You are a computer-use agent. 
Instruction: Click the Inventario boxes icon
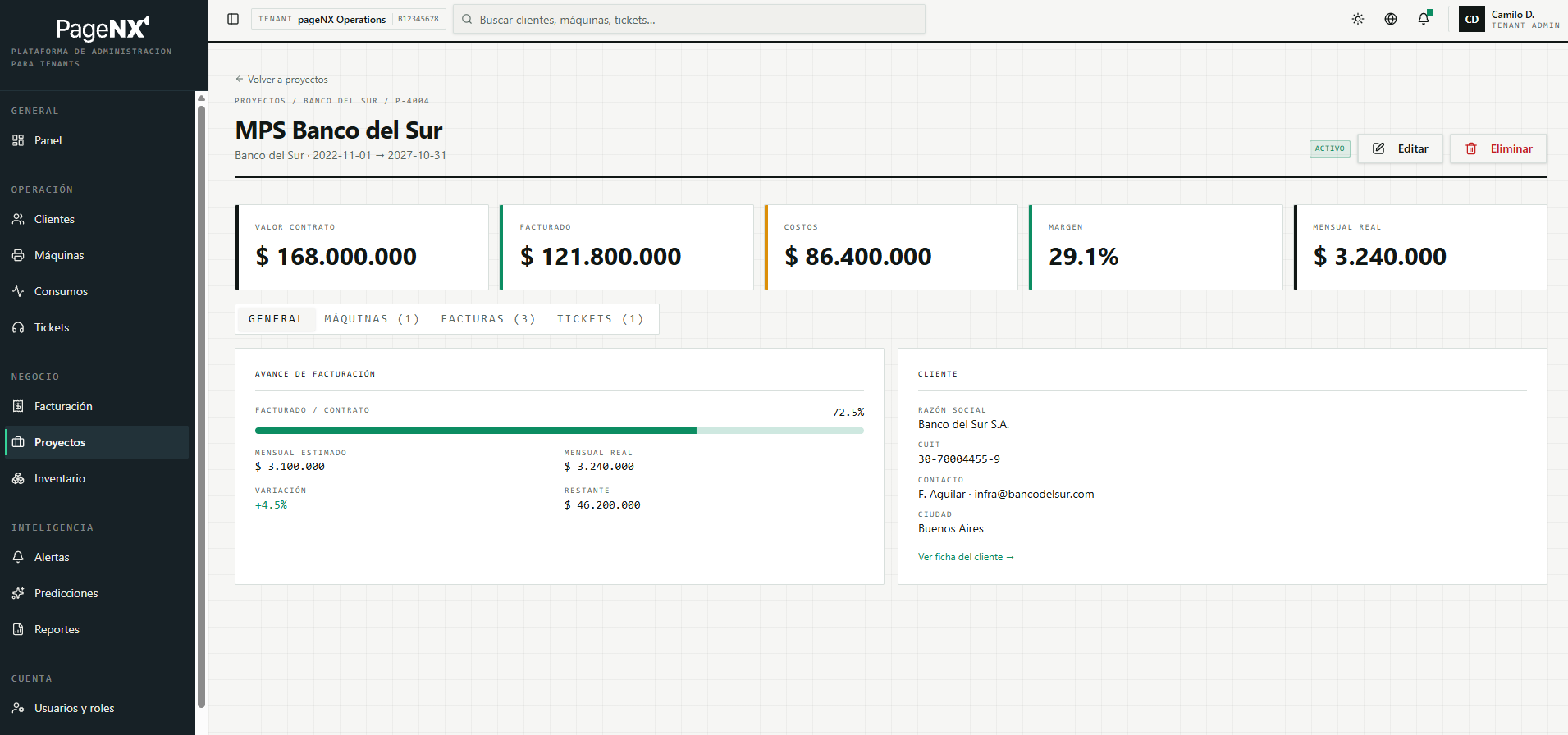(18, 478)
